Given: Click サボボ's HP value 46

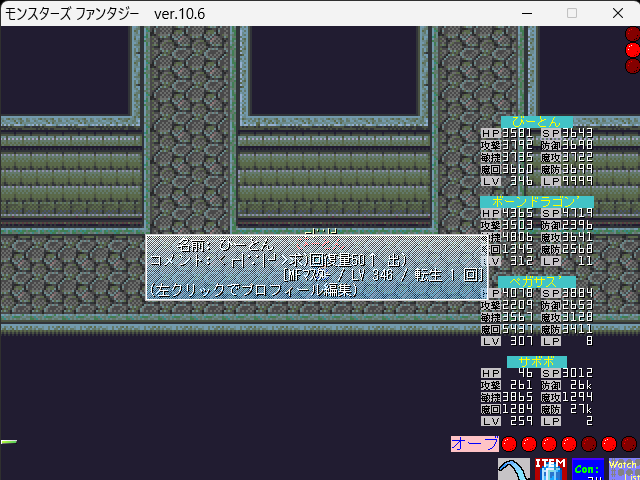Looking at the screenshot, I should 524,373.
